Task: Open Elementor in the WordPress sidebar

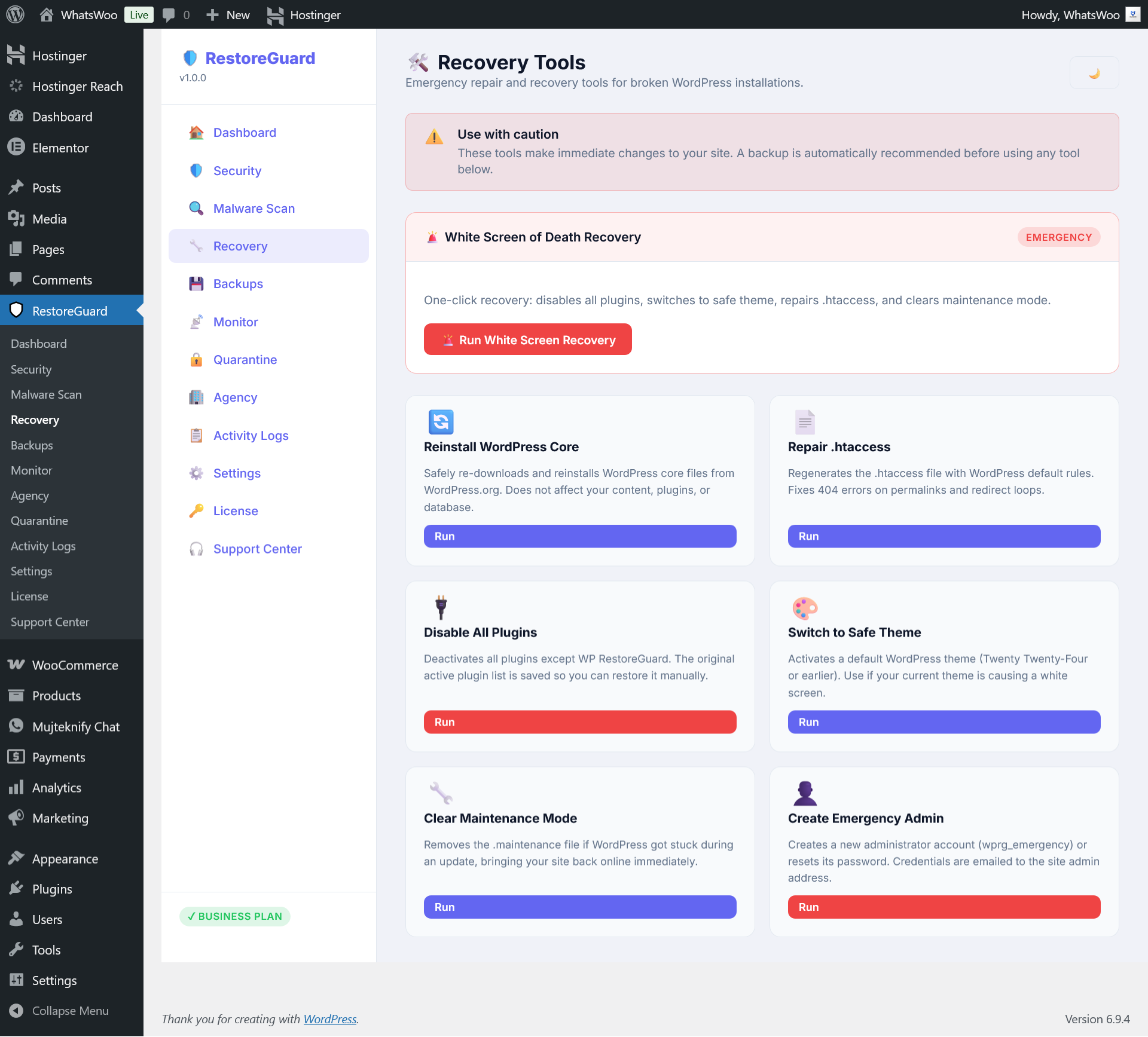Action: [72, 148]
